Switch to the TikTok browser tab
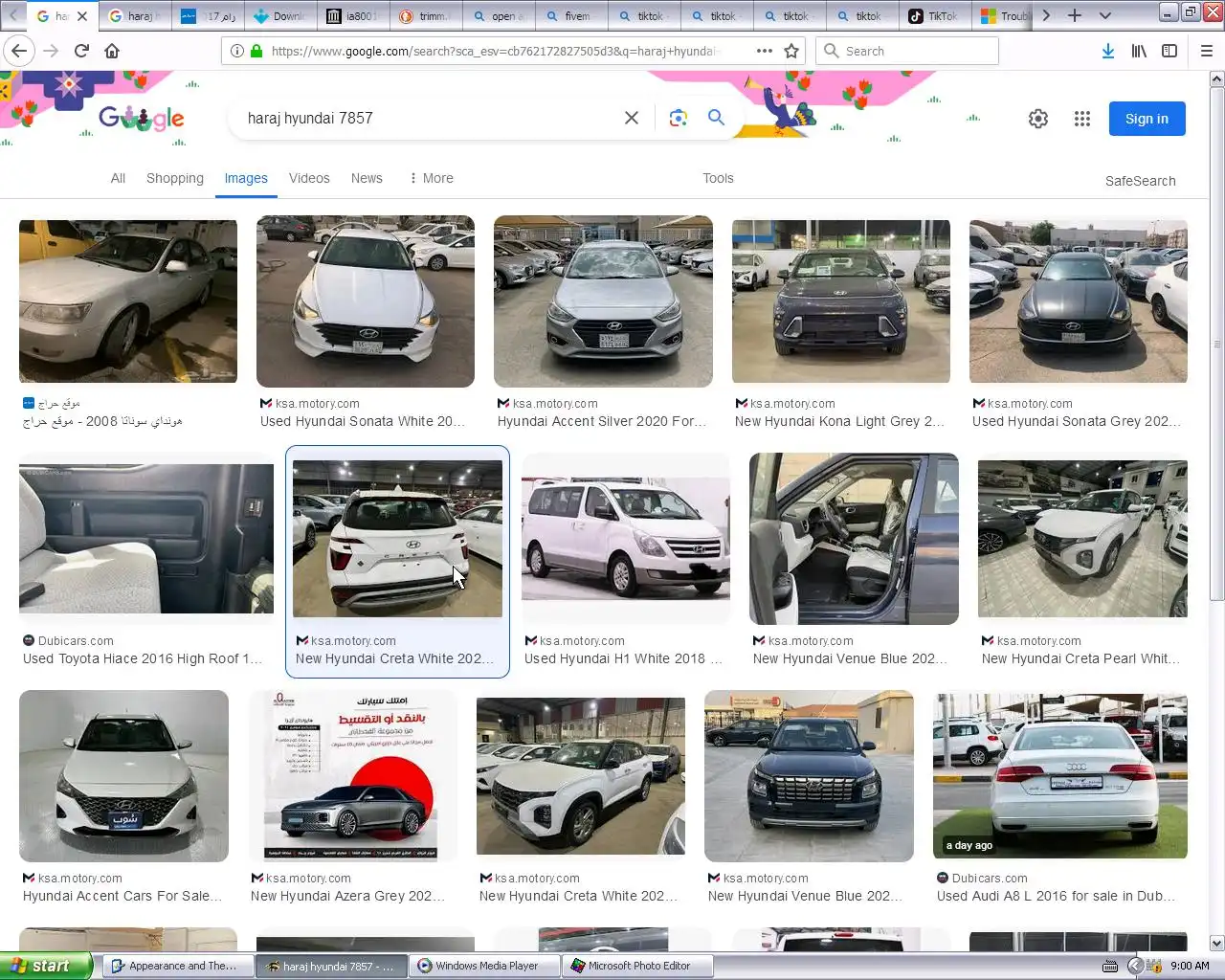The height and width of the screenshot is (980, 1225). (934, 16)
